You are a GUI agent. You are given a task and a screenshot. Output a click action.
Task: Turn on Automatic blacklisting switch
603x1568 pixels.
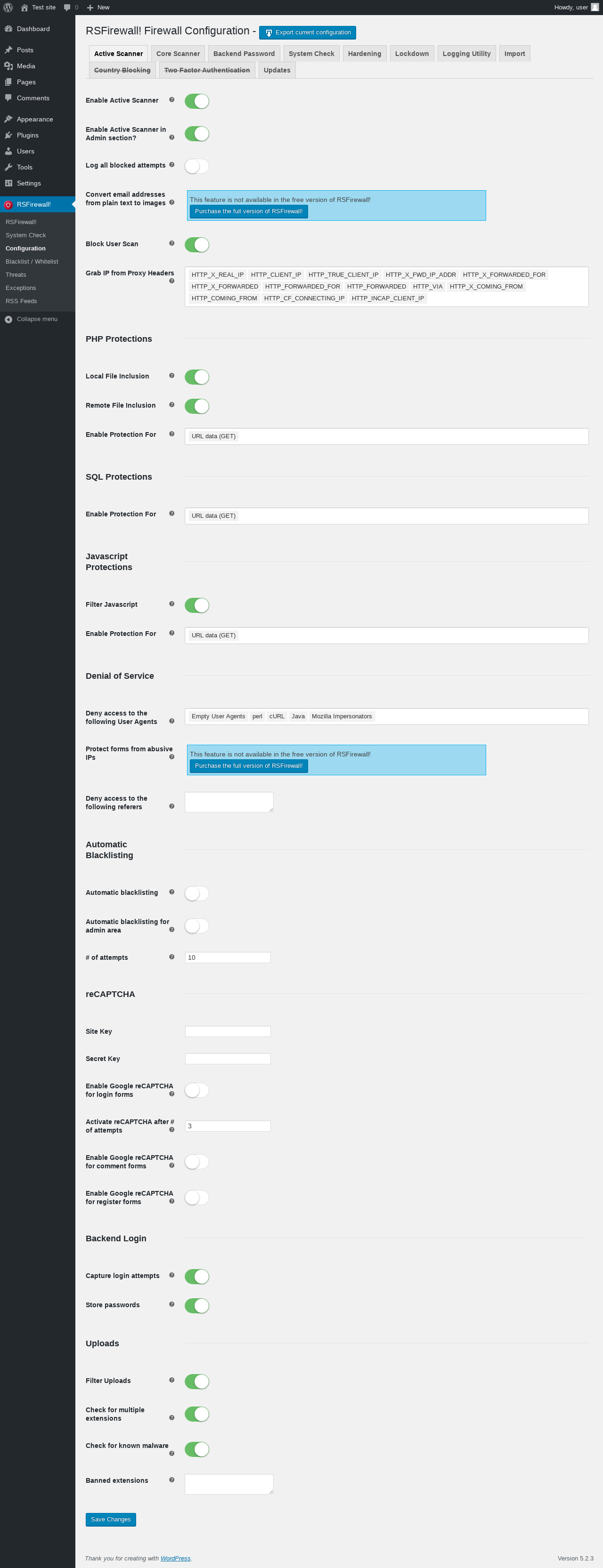[197, 893]
